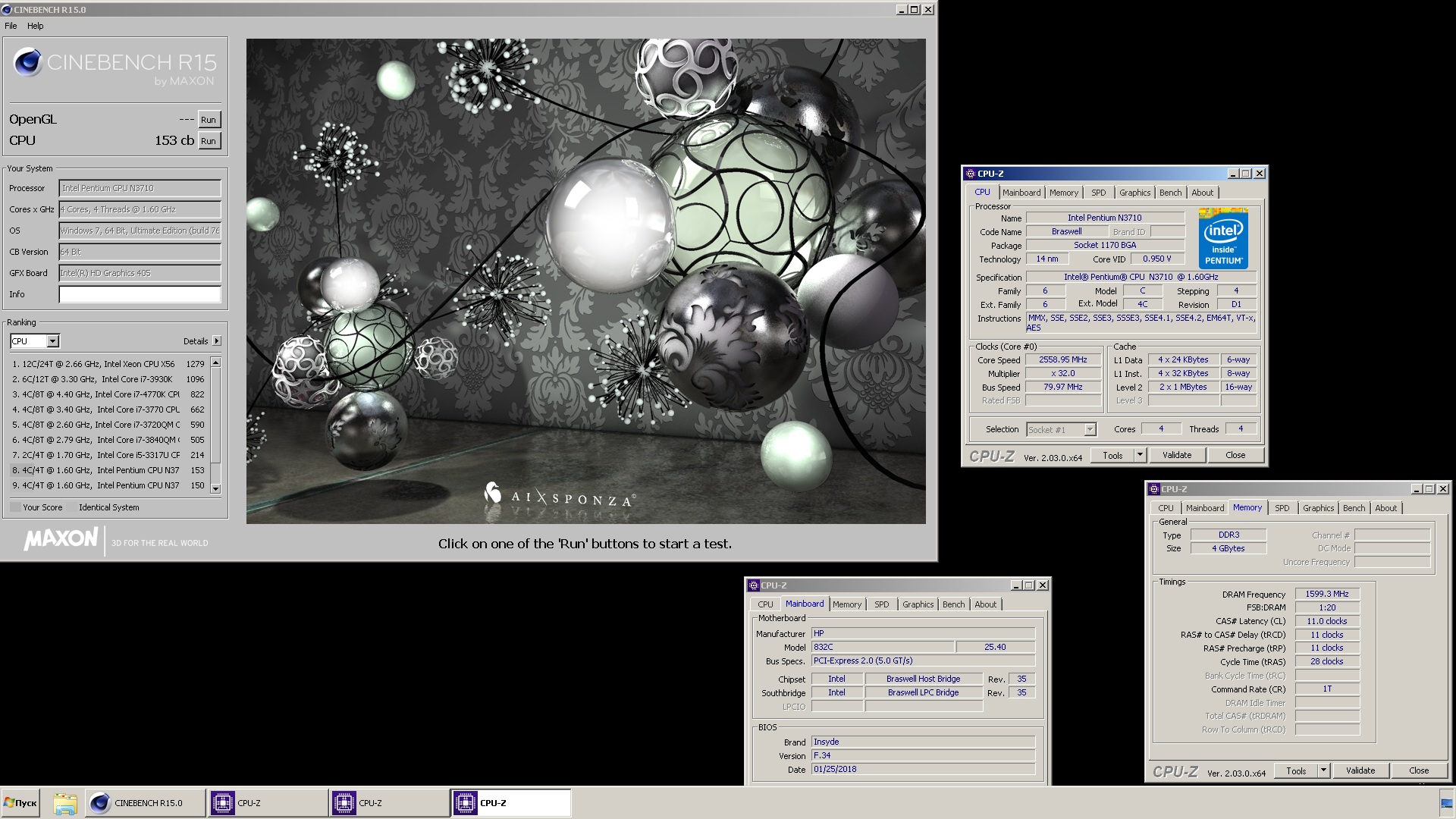Select ranking row Intel Core i7-4770K 822
Viewport: 1456px width, 819px height.
click(108, 394)
